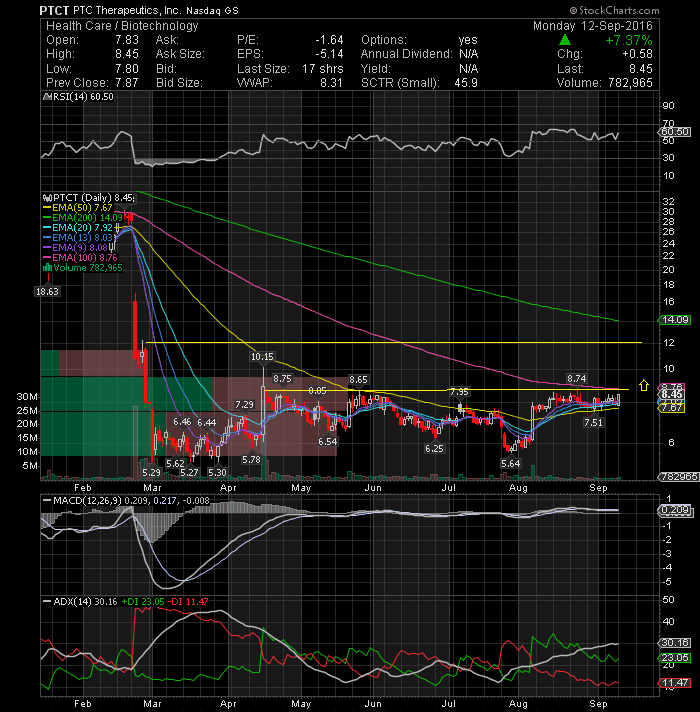Click the 5.64 August low callout
Screen dimensions: 700x712
click(x=510, y=464)
